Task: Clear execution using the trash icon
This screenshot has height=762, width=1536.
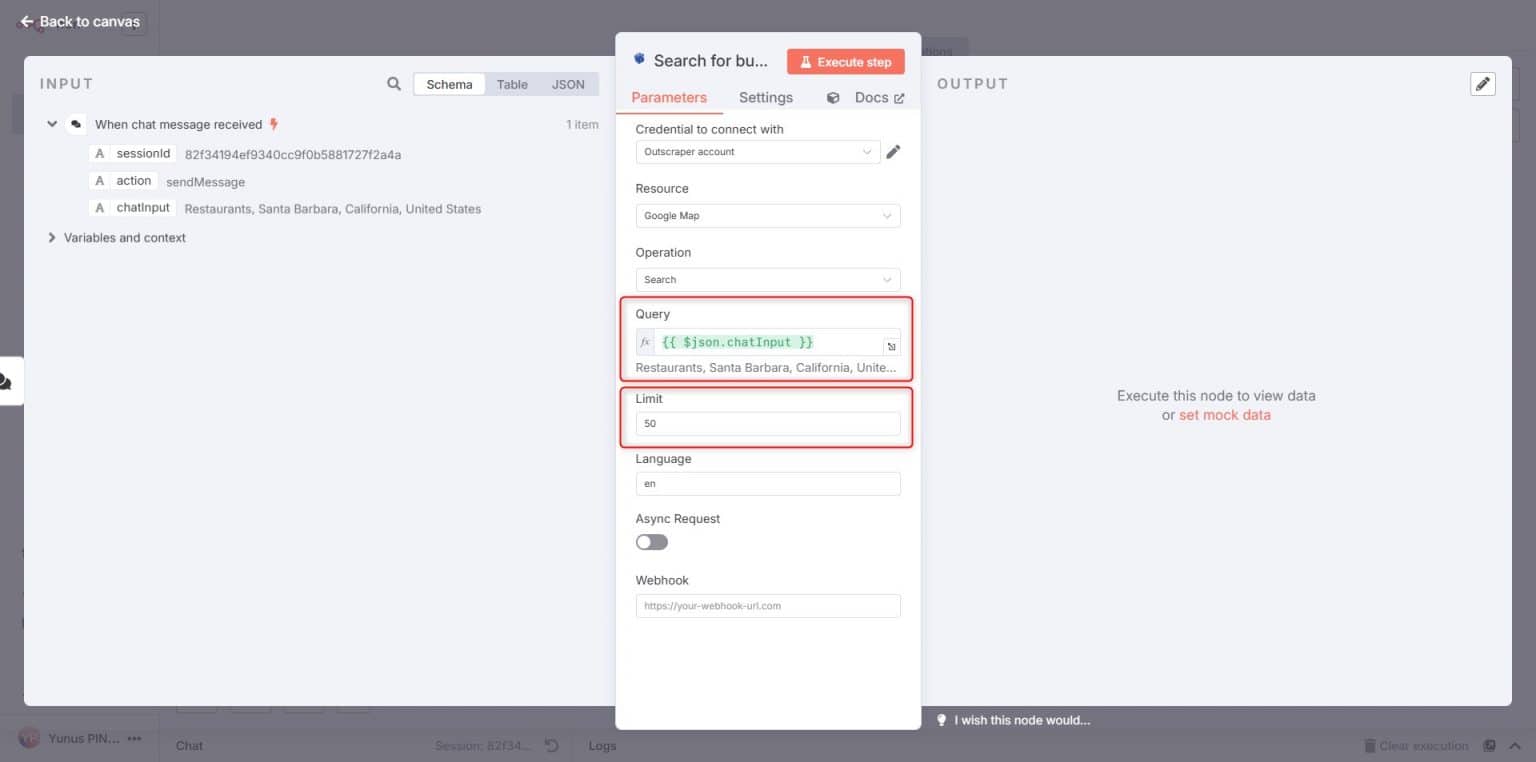Action: point(1368,745)
